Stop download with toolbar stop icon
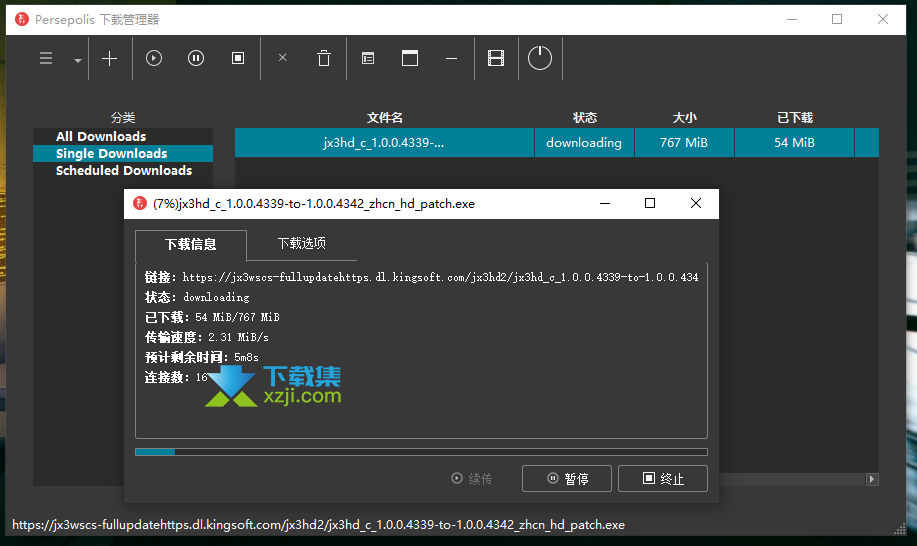The image size is (917, 546). click(x=238, y=58)
